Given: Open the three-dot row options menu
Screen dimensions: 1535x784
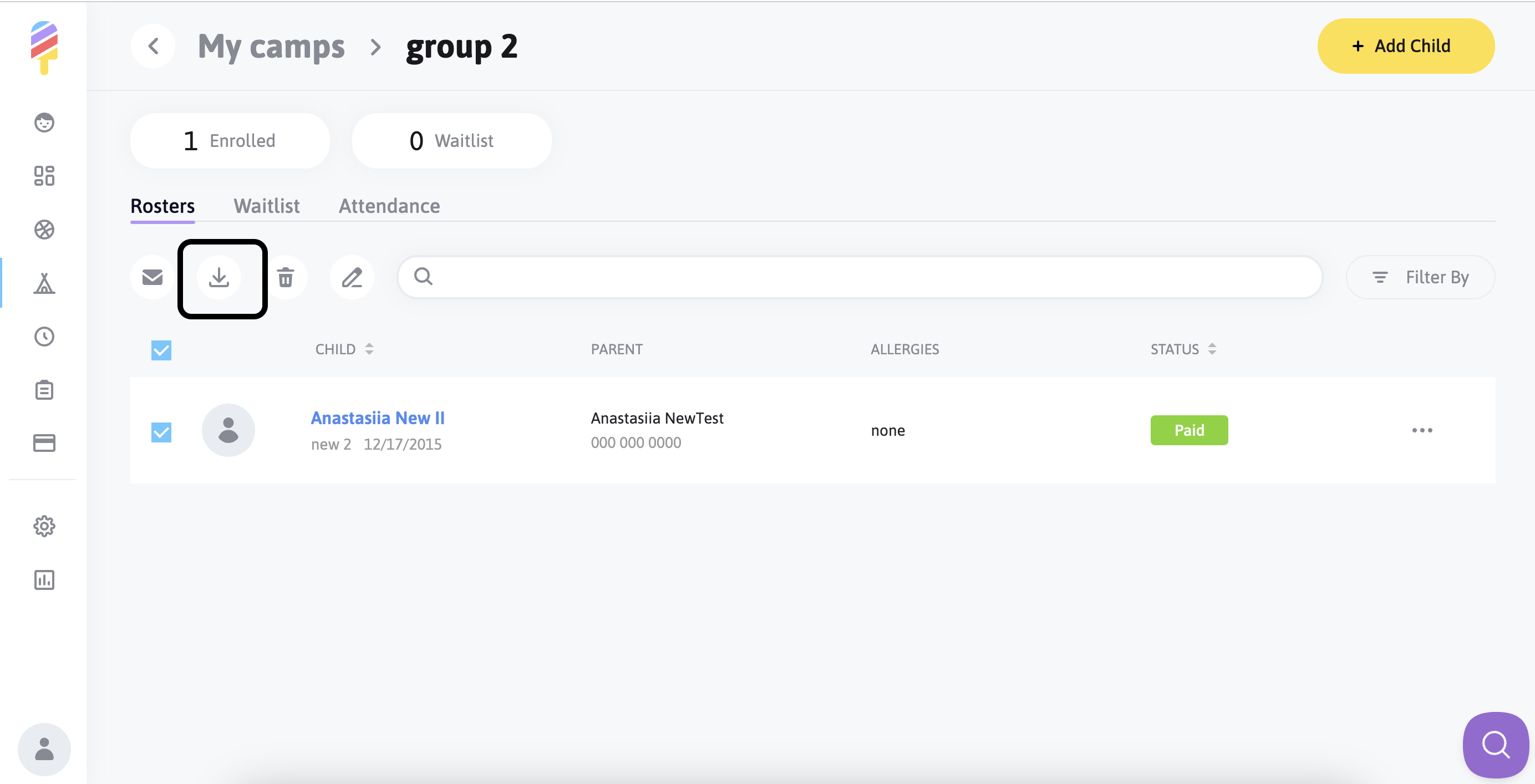Looking at the screenshot, I should [x=1422, y=430].
